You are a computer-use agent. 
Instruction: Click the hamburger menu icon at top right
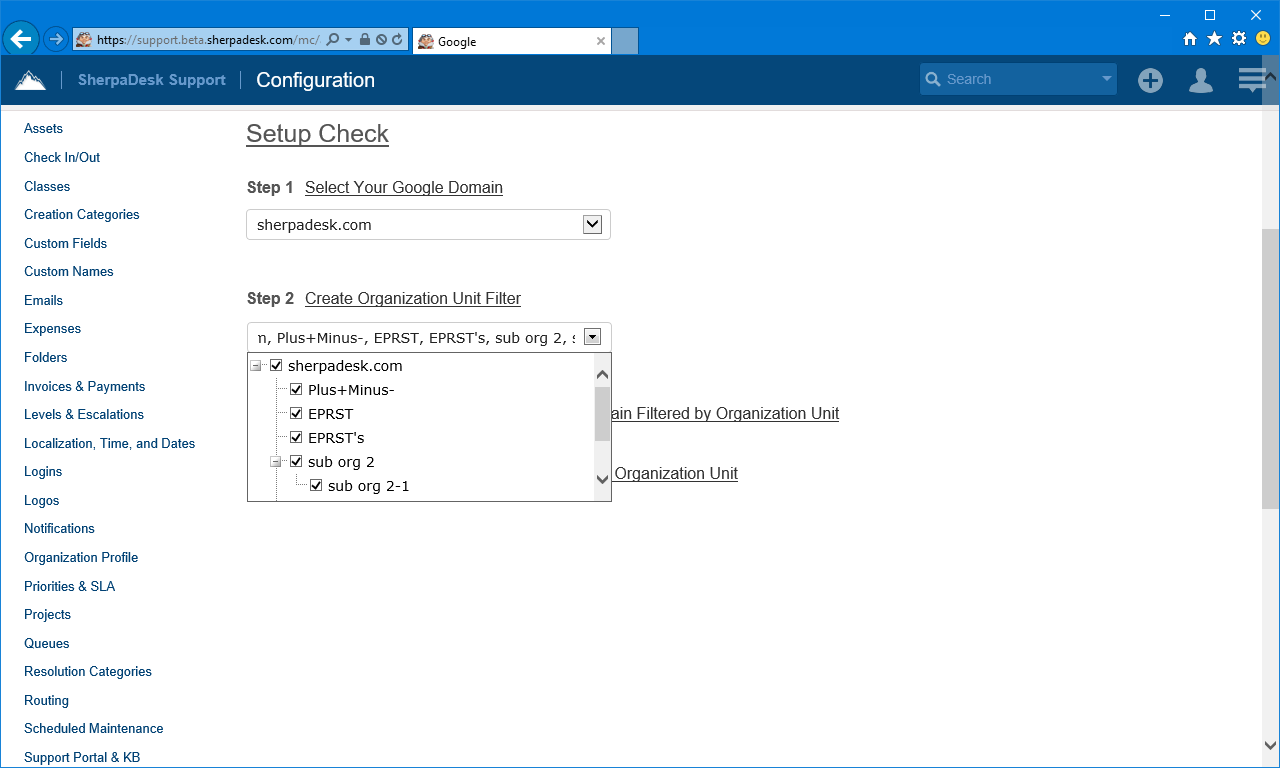pos(1251,78)
